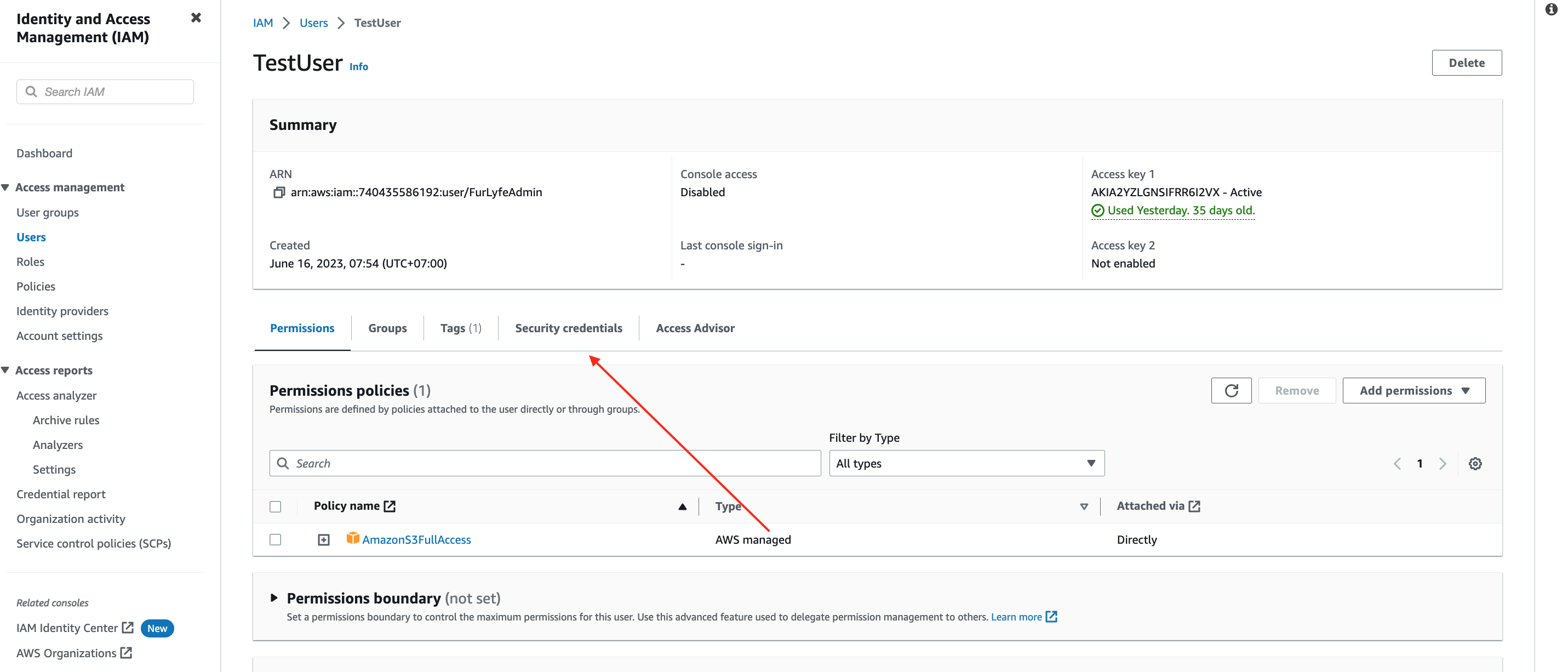Click the IAM Identity Center external icon
Screen dimensions: 1568x672
pos(127,628)
